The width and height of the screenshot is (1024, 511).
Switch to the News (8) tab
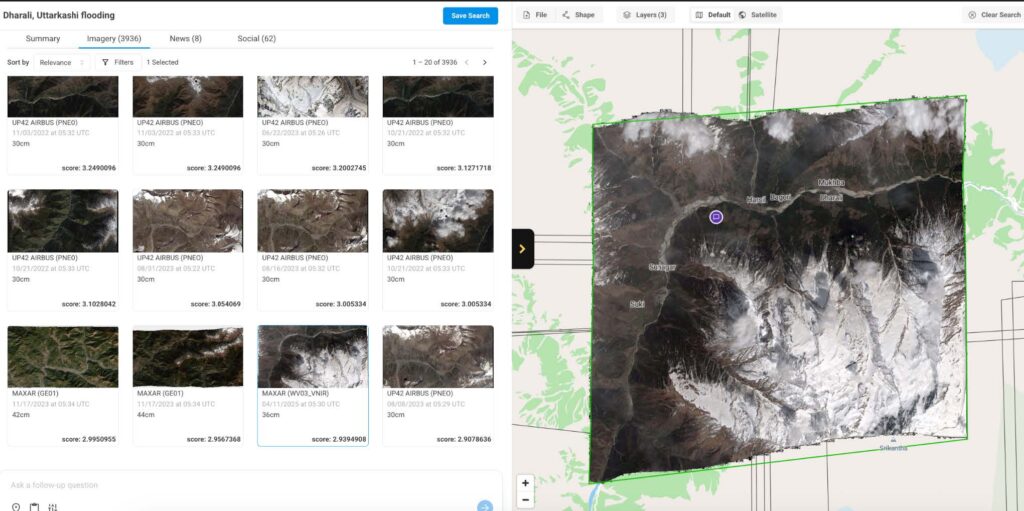(x=184, y=39)
